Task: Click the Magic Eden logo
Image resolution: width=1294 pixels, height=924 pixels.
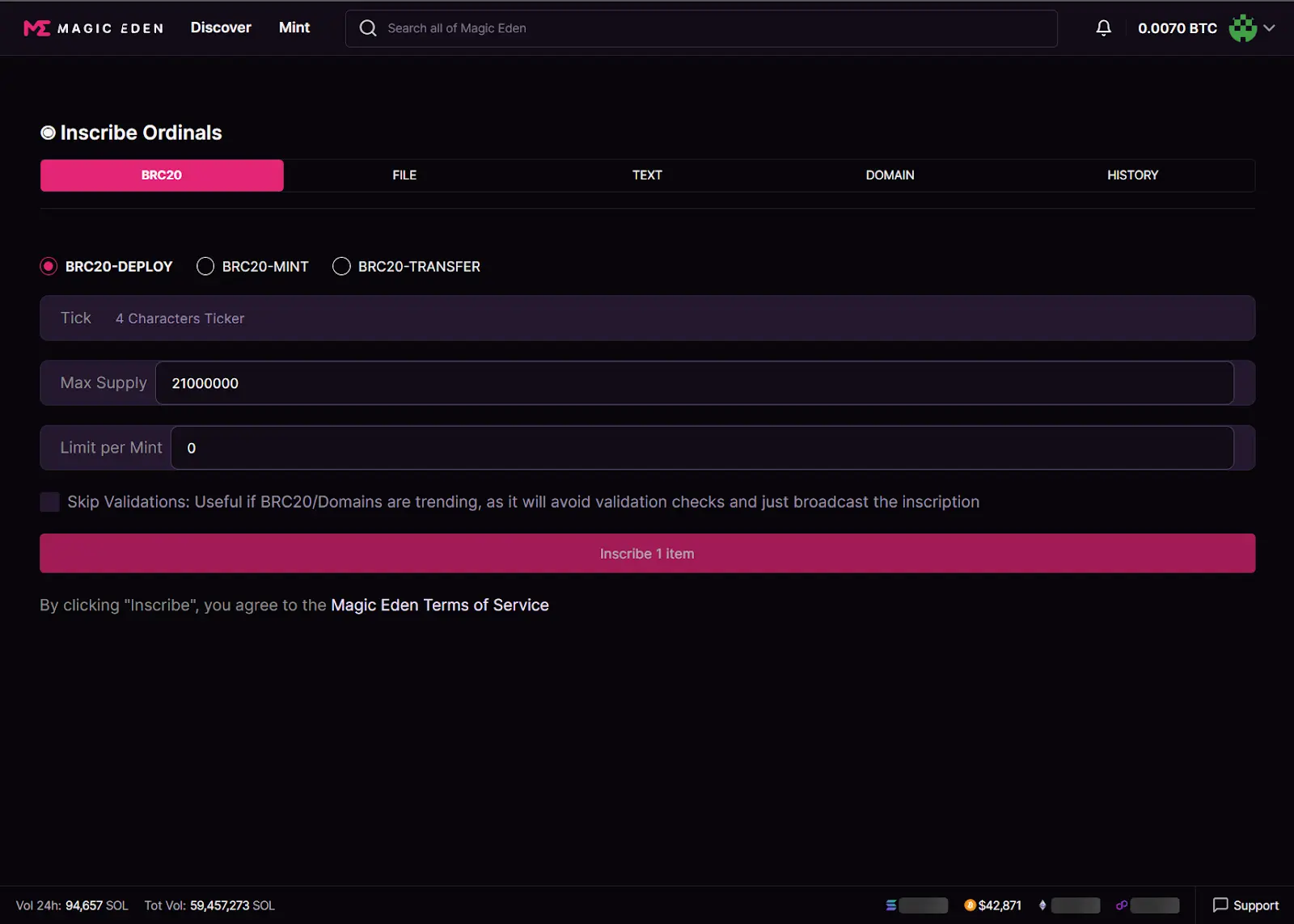Action: pyautogui.click(x=94, y=28)
